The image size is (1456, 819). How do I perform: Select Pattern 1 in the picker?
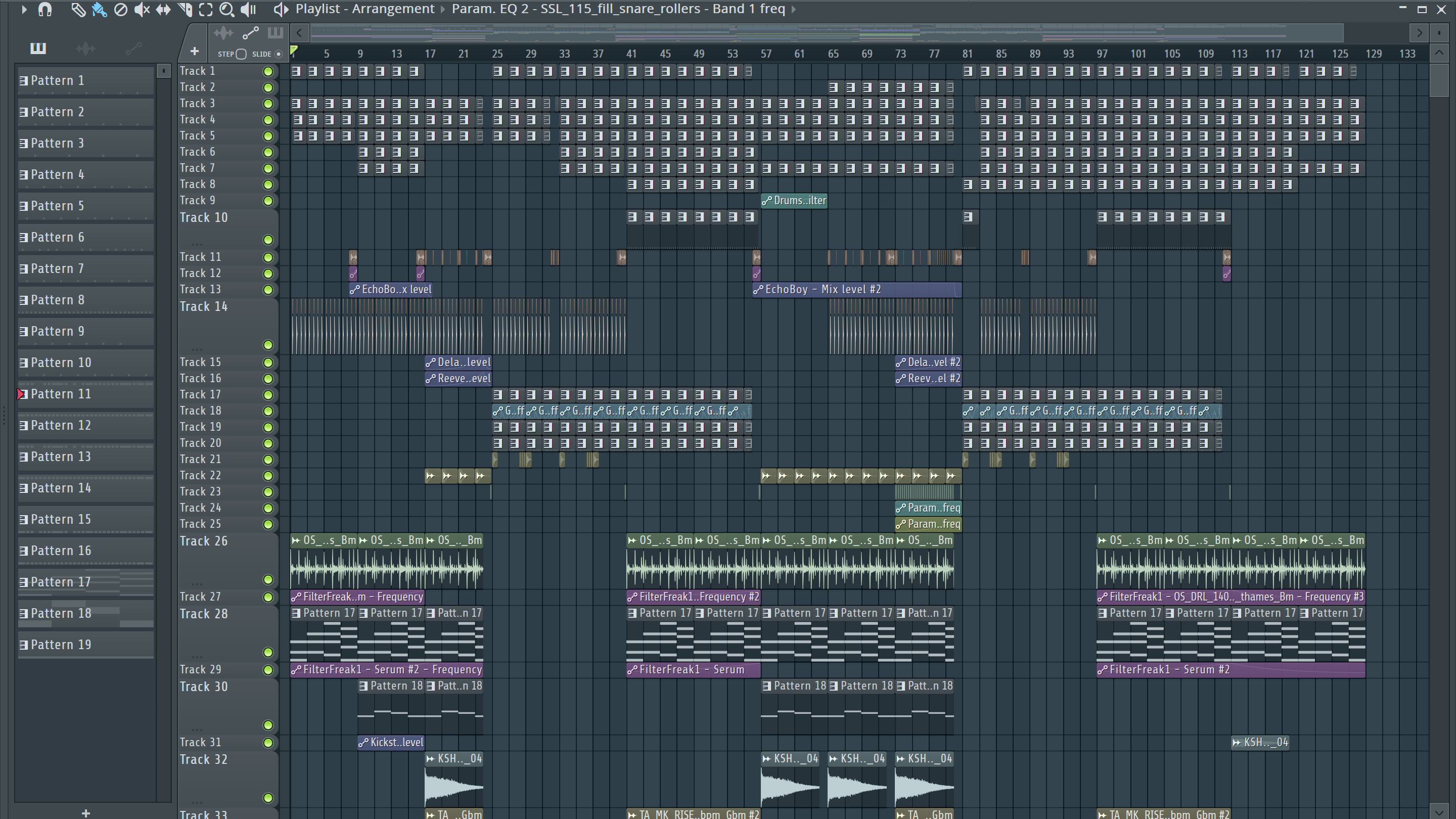[x=85, y=81]
